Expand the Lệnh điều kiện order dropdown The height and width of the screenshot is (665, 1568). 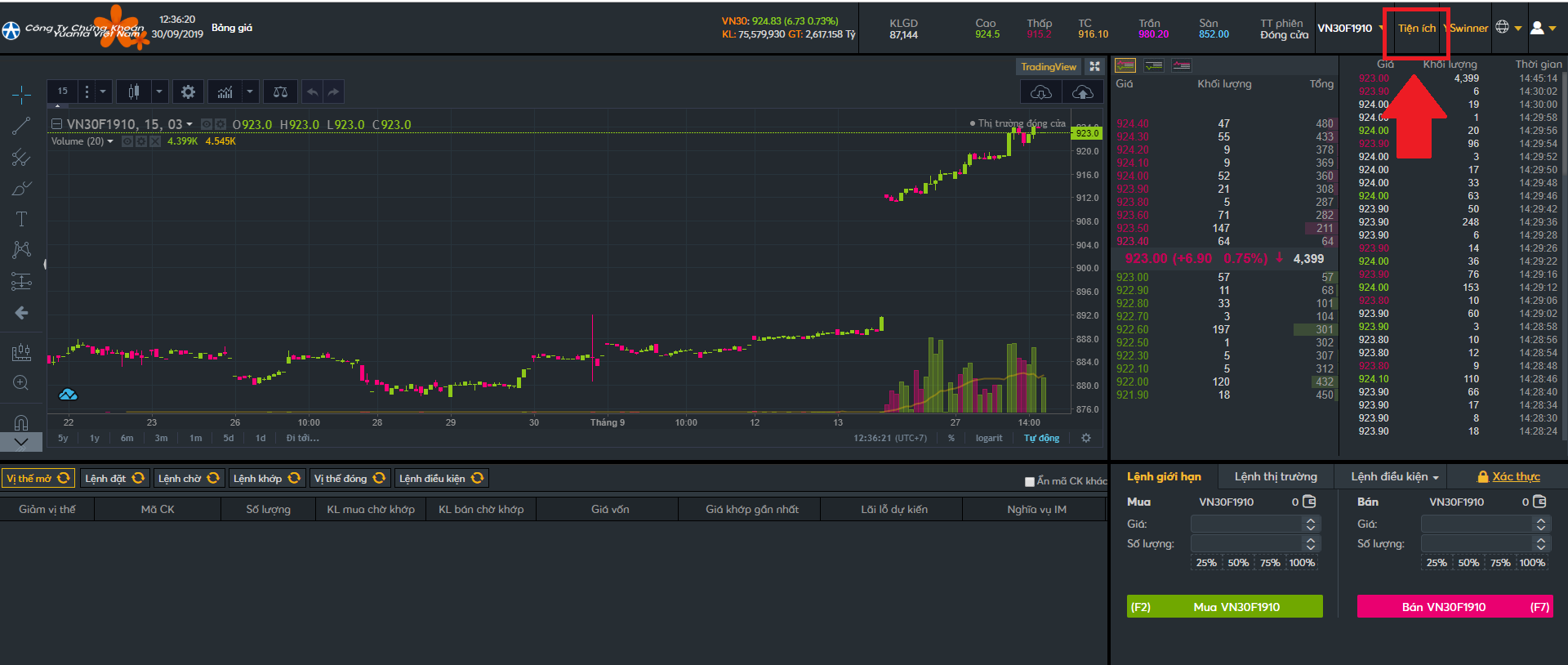click(x=1395, y=476)
